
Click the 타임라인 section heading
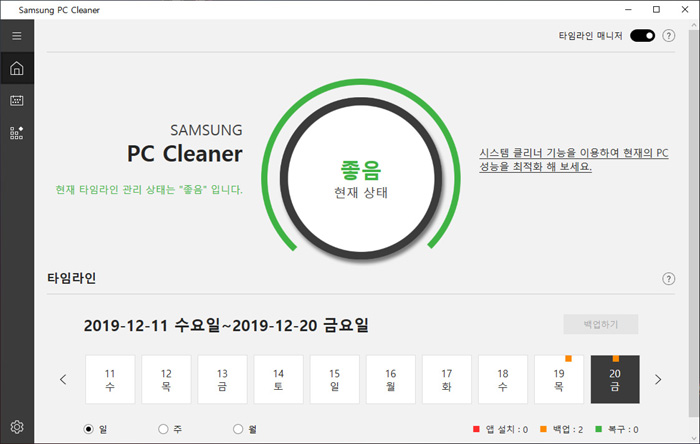pos(71,278)
